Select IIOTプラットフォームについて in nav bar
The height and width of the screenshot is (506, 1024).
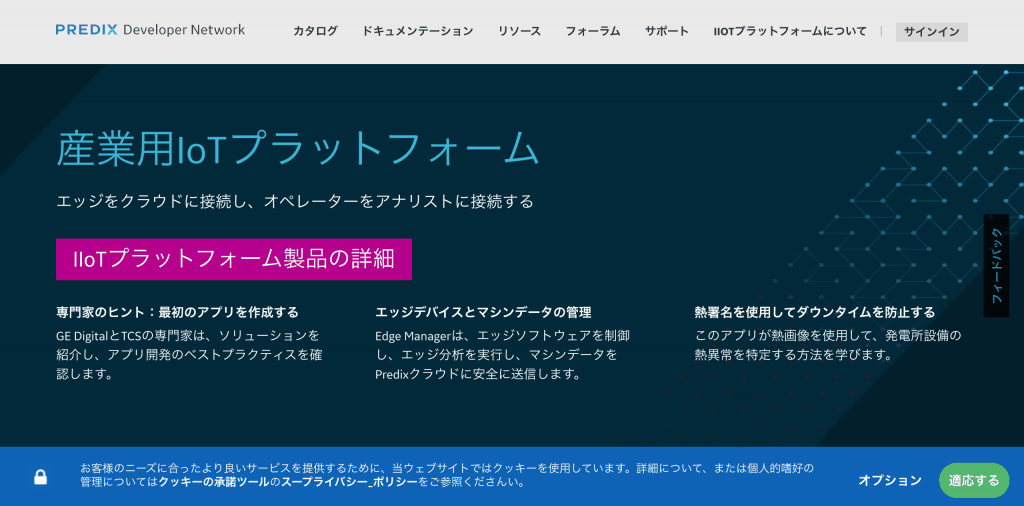point(790,31)
